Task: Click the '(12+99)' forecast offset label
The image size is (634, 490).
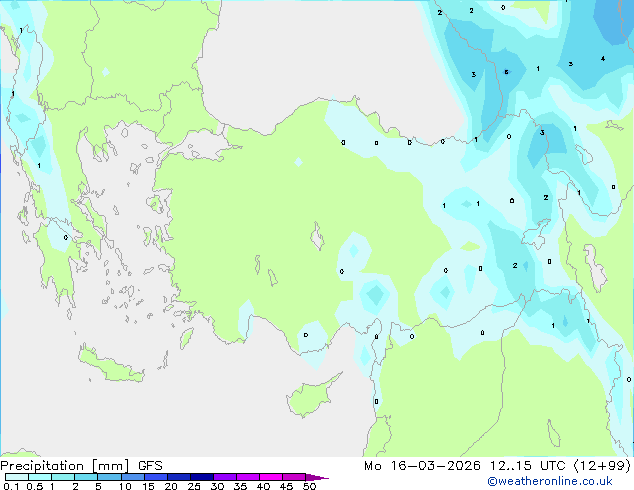Action: [602, 466]
